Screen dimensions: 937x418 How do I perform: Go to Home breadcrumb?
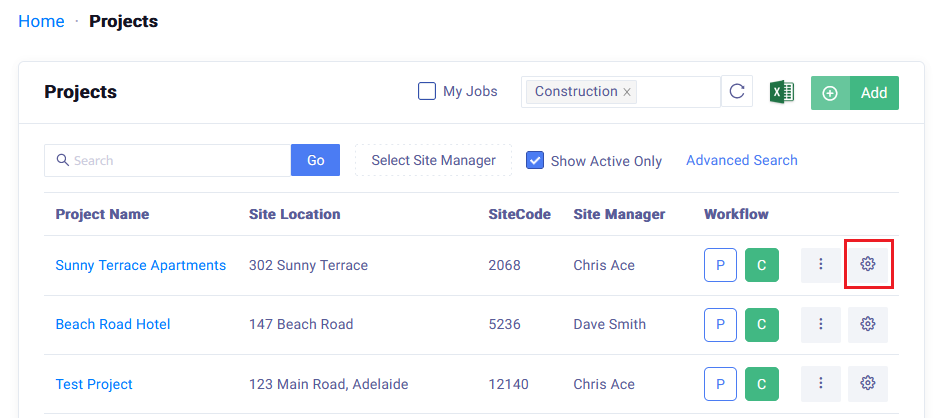(x=41, y=21)
